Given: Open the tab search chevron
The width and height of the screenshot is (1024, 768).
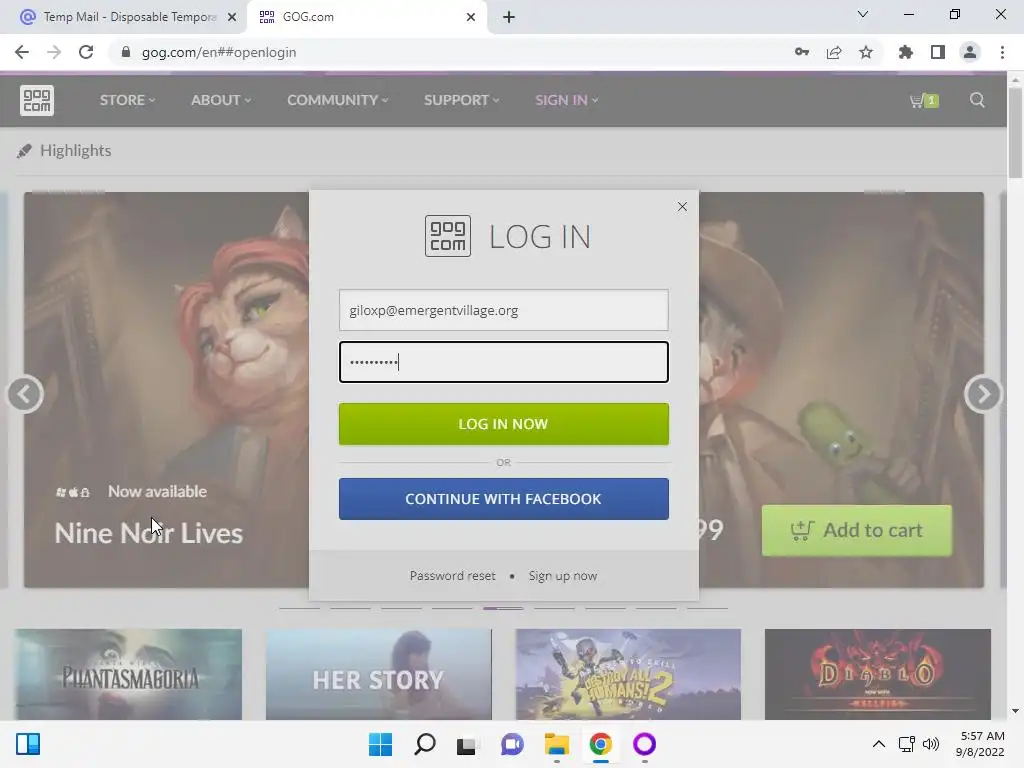Looking at the screenshot, I should (x=863, y=14).
